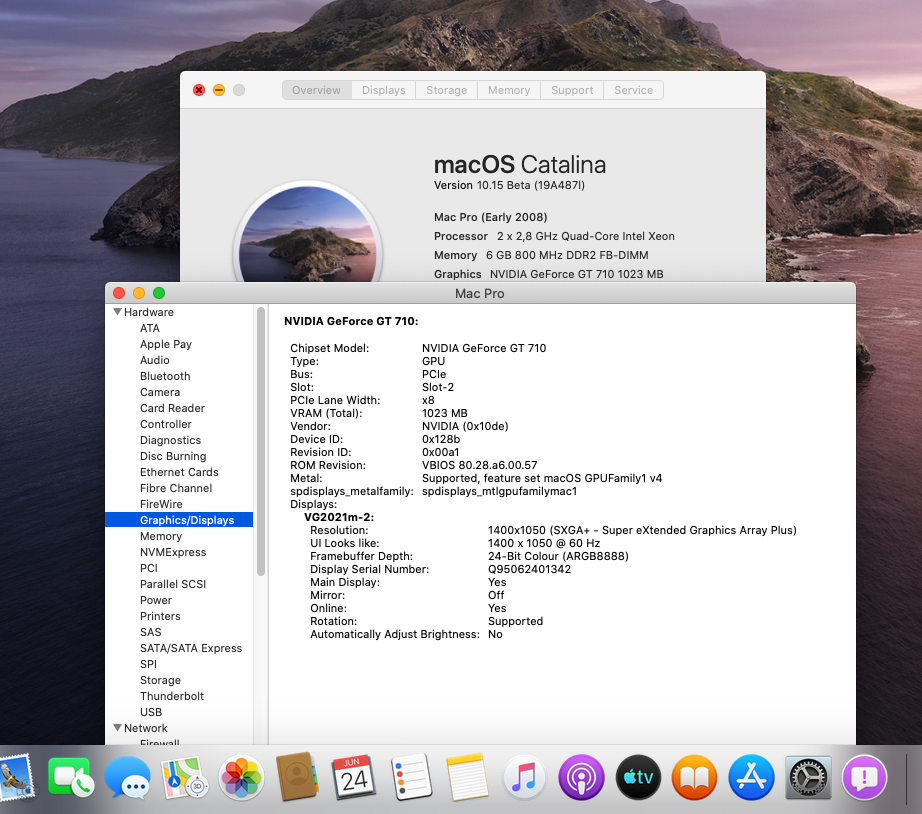Open System Preferences gear in dock
922x814 pixels.
[808, 778]
